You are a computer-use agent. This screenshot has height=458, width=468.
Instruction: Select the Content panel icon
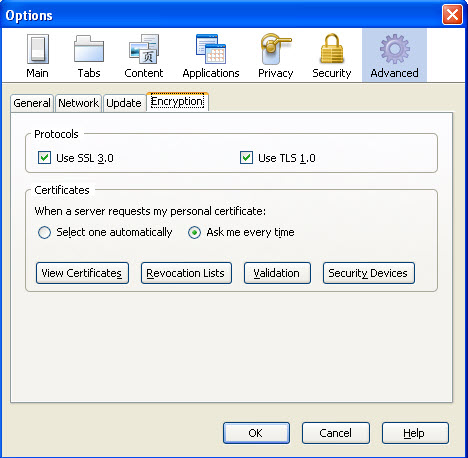point(144,49)
